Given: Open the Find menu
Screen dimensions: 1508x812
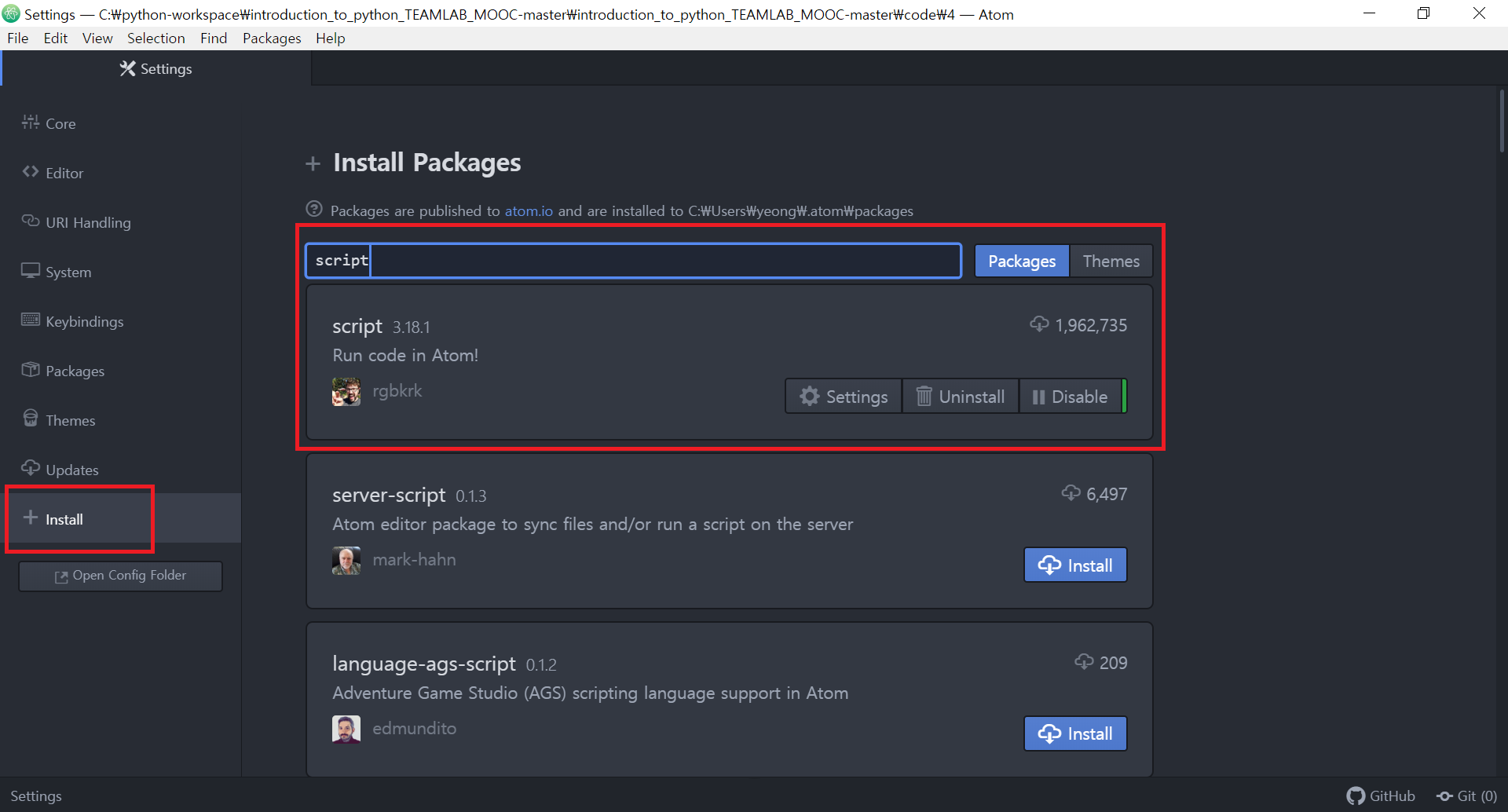Looking at the screenshot, I should (x=214, y=38).
